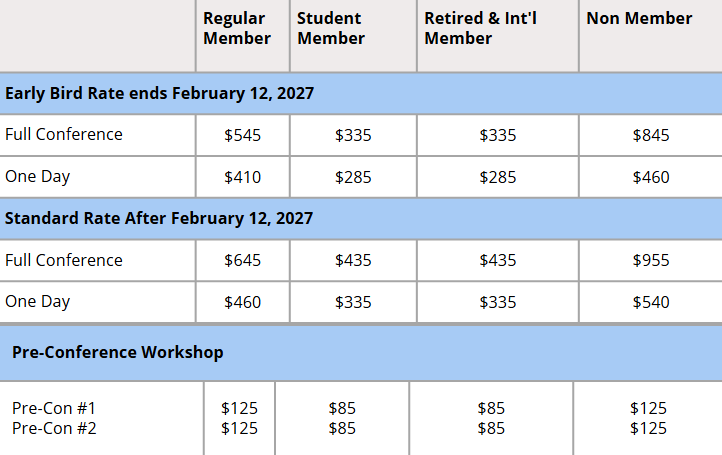This screenshot has width=722, height=455.
Task: Click the Standard Rate After February 12 heading
Action: [x=159, y=218]
